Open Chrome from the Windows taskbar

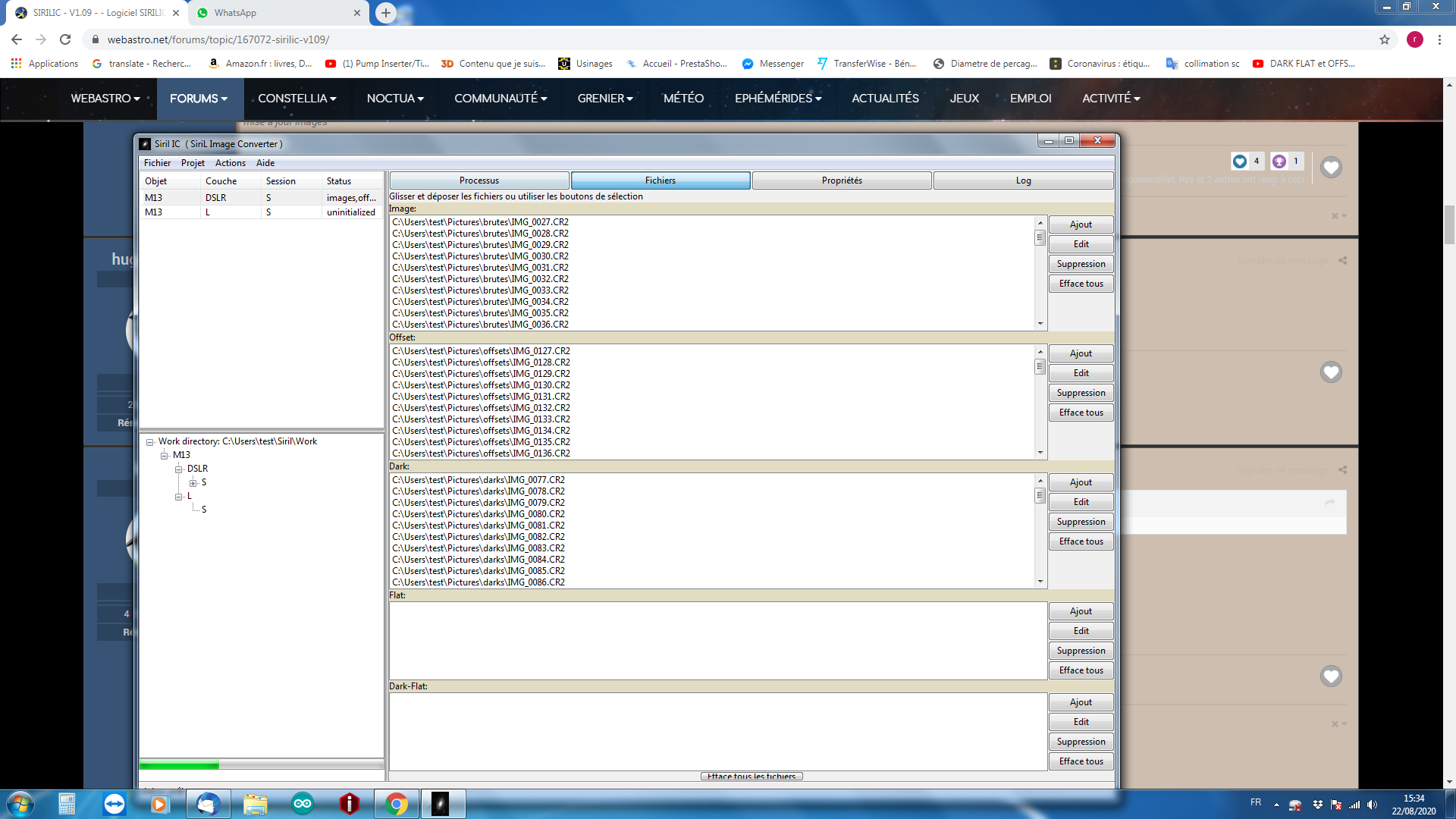[x=396, y=804]
